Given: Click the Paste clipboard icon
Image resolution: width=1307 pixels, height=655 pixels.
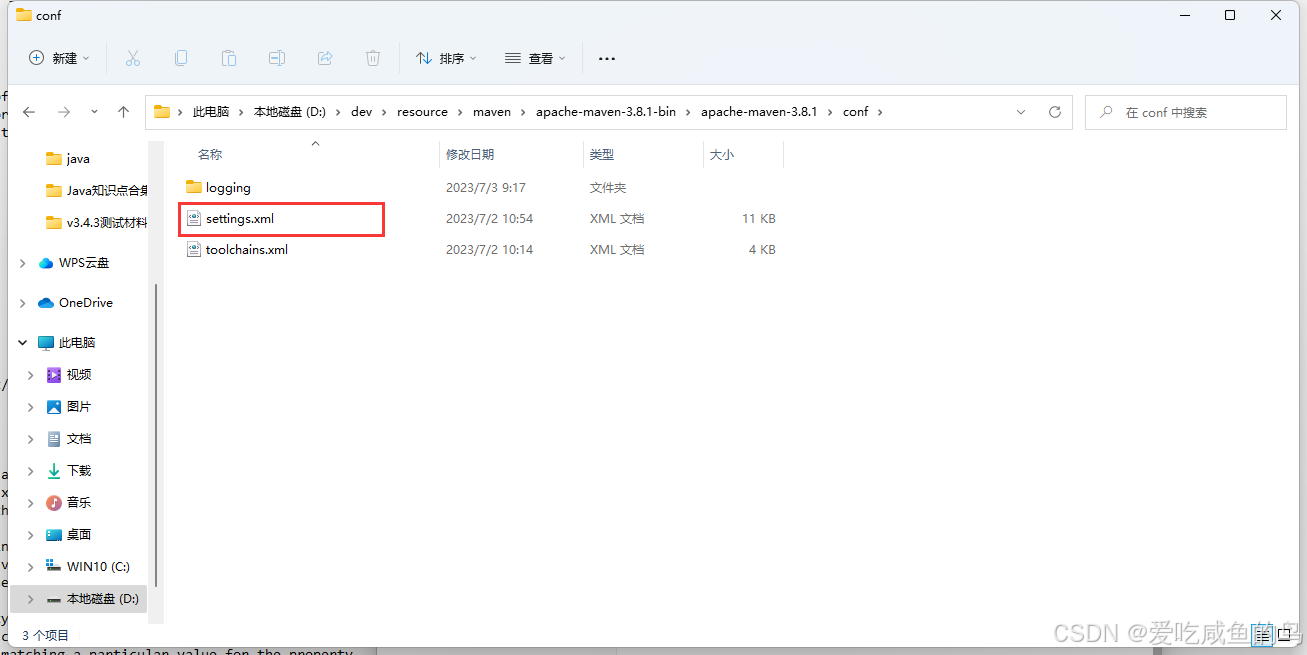Looking at the screenshot, I should click(229, 58).
